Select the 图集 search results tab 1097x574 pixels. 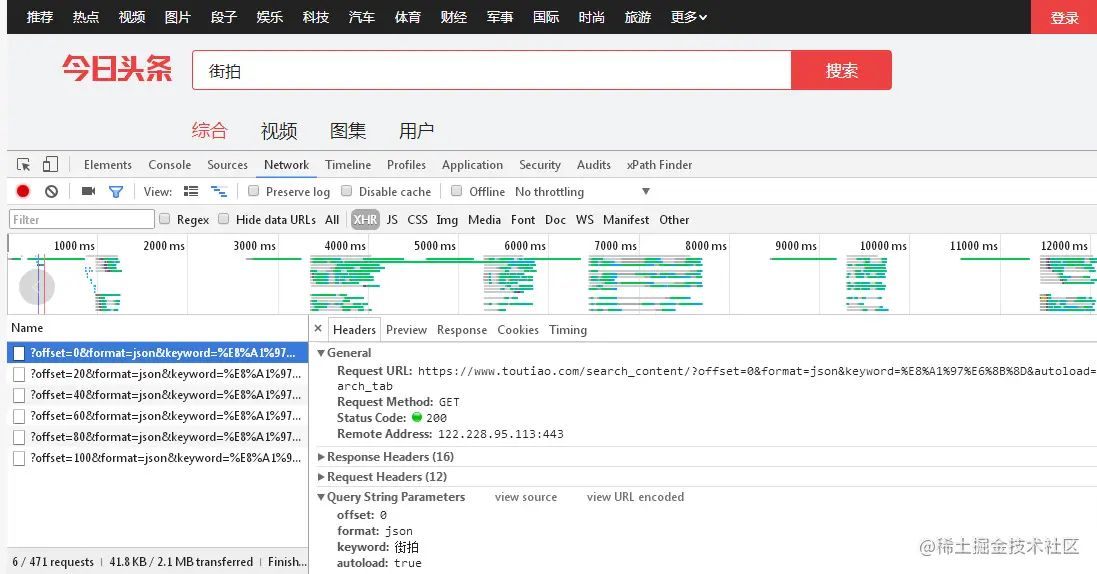coord(348,131)
